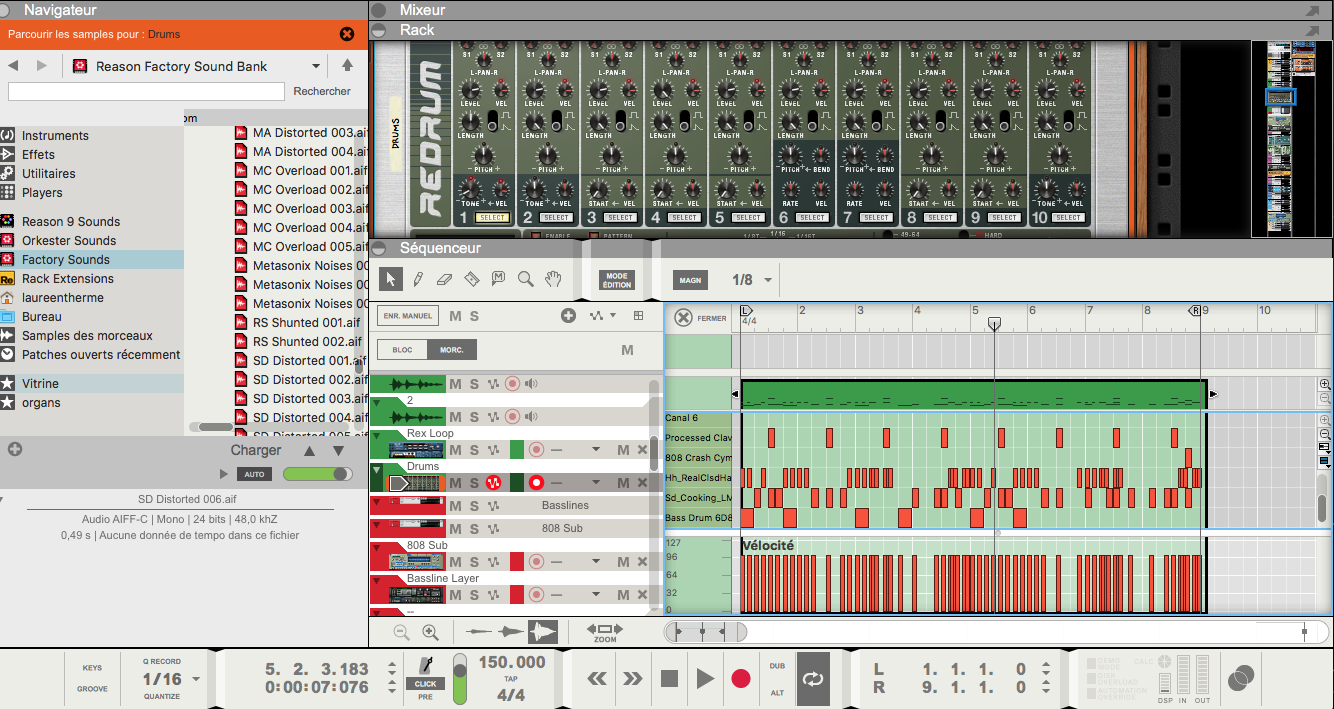This screenshot has width=1334, height=709.
Task: Click the FERMER close edit button
Action: tap(699, 318)
